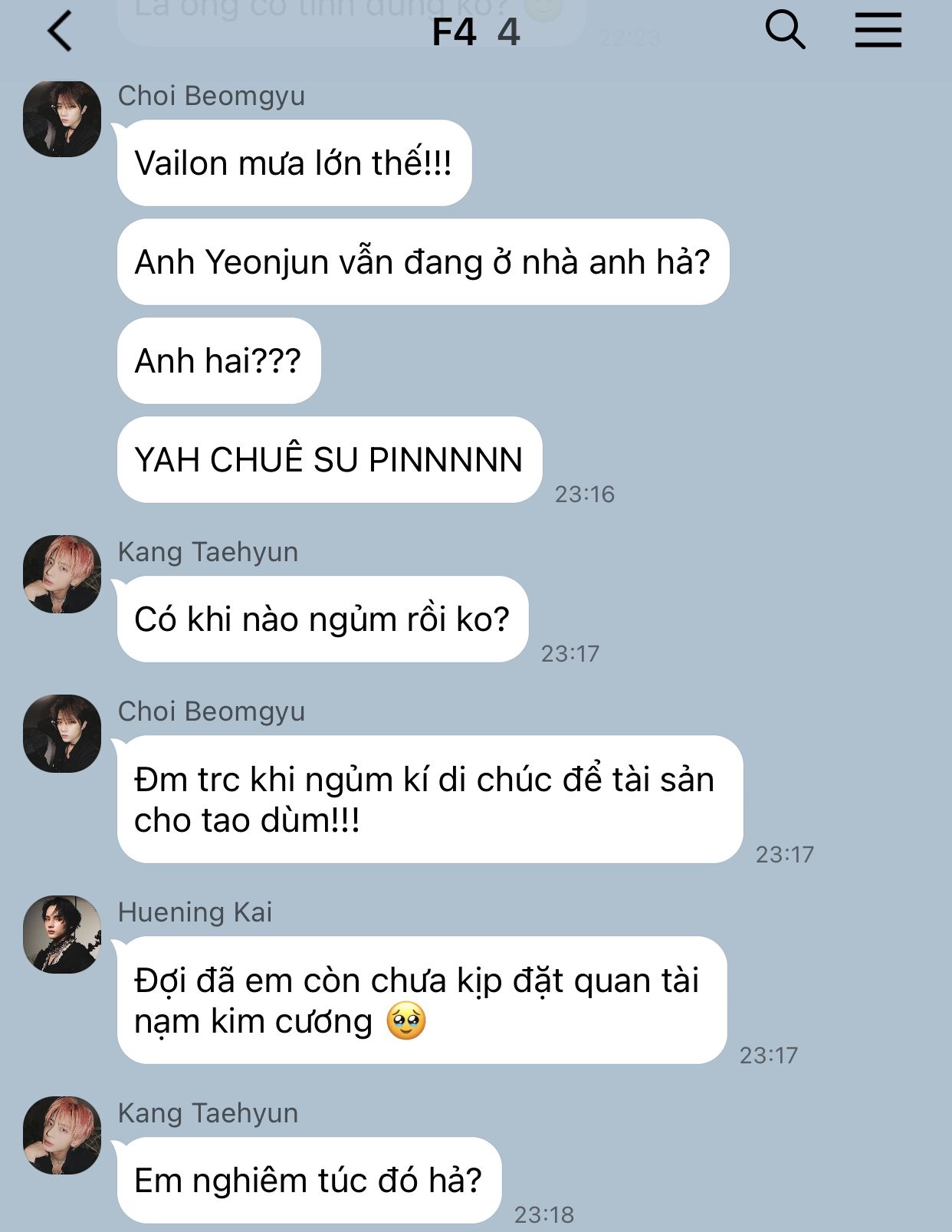Image resolution: width=952 pixels, height=1232 pixels.
Task: Open the F4 group chat title
Action: pyautogui.click(x=475, y=32)
